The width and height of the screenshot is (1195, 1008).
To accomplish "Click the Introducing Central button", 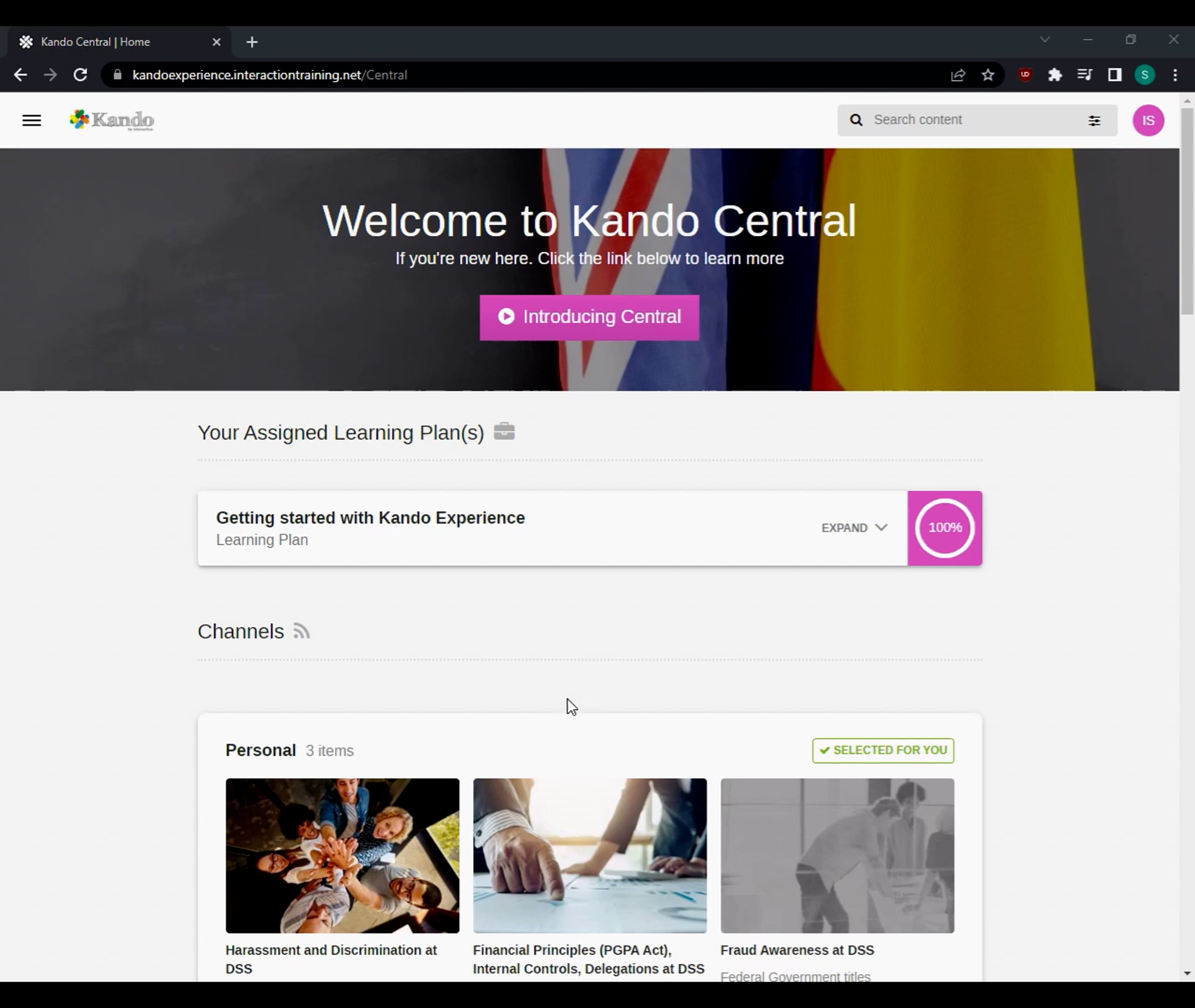I will (589, 317).
